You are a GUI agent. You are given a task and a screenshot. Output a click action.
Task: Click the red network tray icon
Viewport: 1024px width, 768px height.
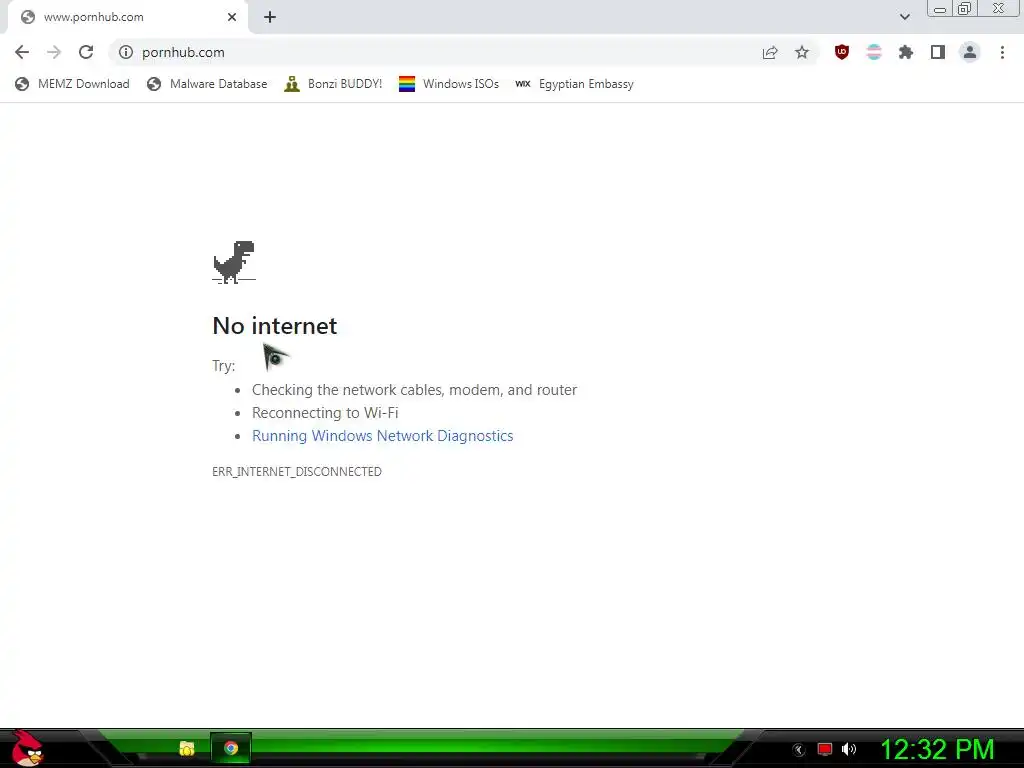point(825,750)
